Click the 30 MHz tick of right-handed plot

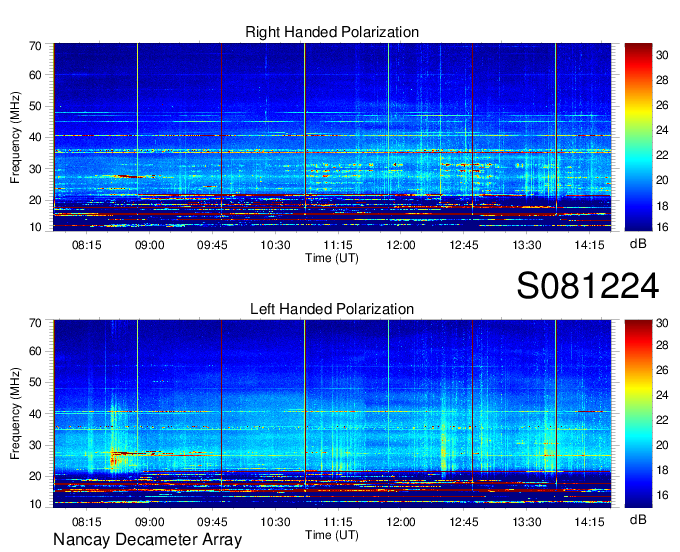point(35,169)
